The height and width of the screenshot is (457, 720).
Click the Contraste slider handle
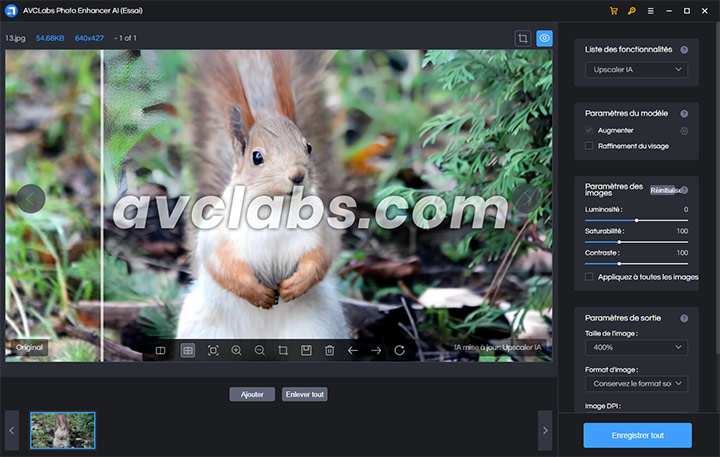[619, 264]
